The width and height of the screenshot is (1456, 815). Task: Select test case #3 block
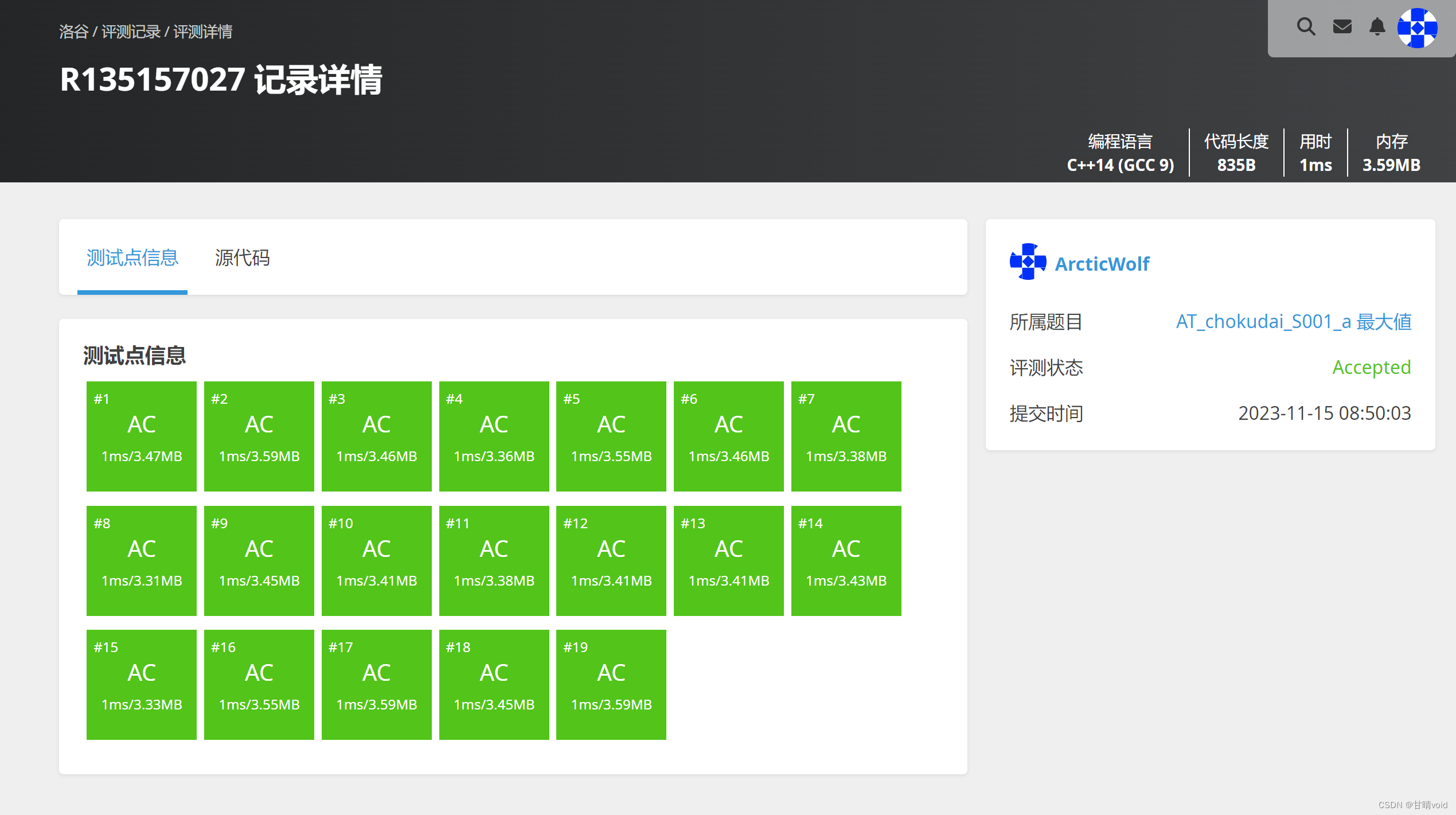point(377,436)
